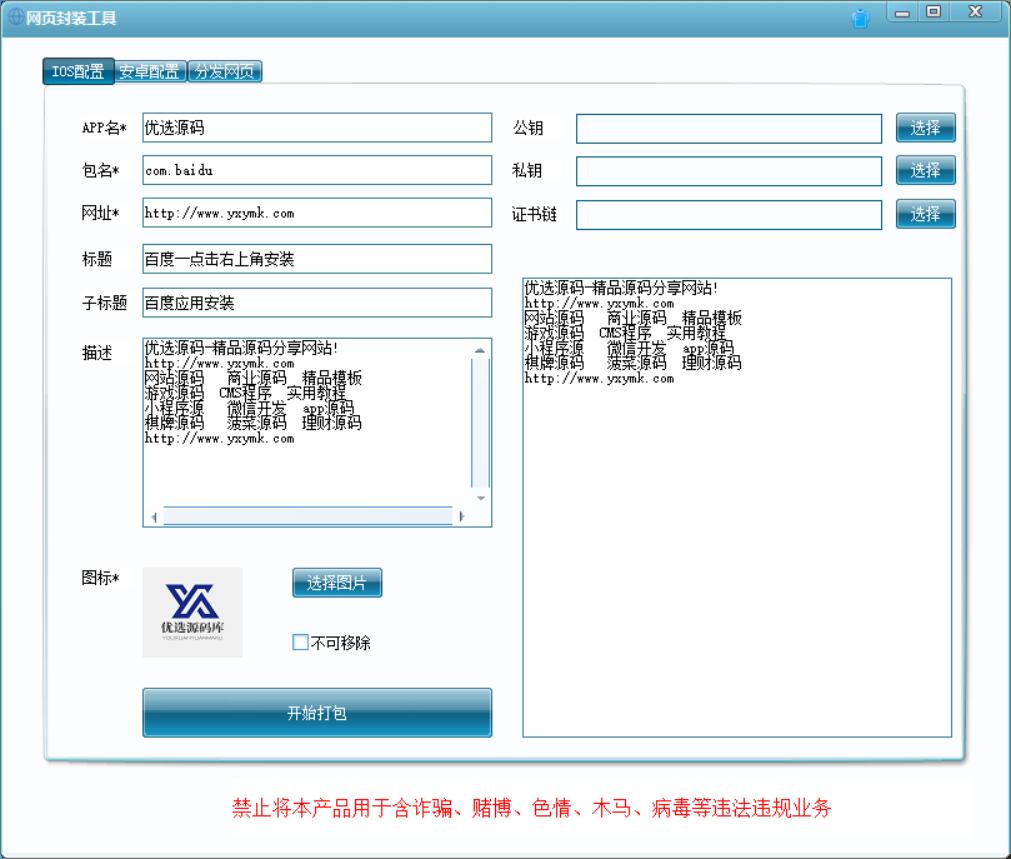
Task: Minimize the 网页封装工具 window
Action: point(903,12)
